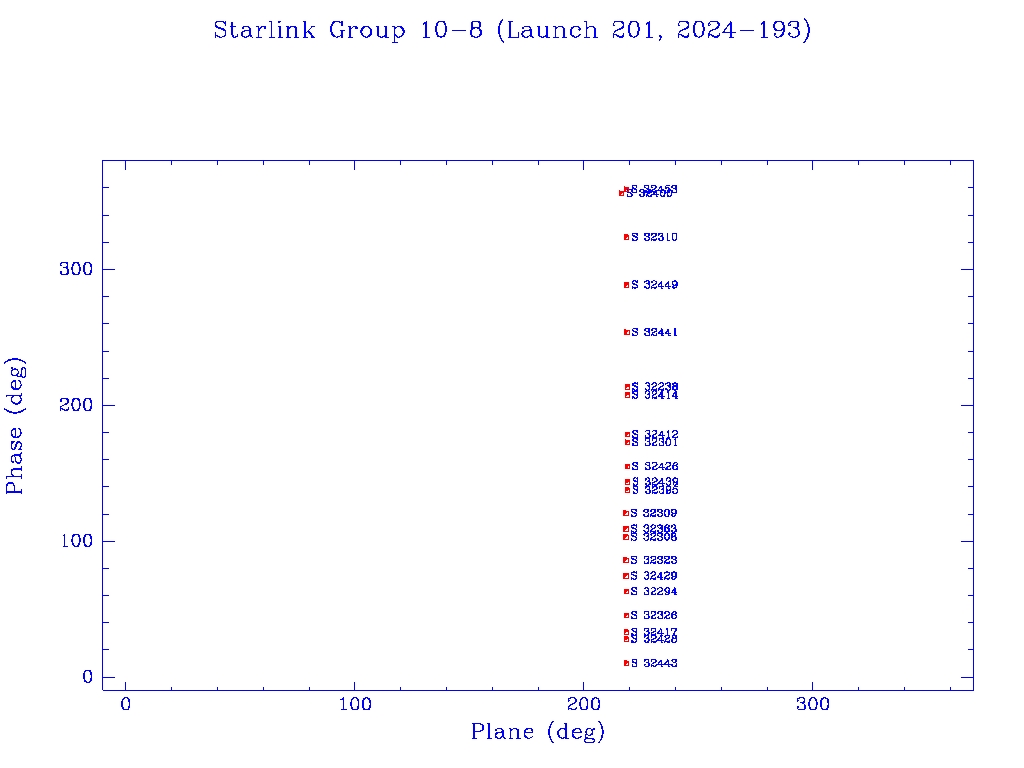Click the "200" tick label on Plane axis

point(583,704)
